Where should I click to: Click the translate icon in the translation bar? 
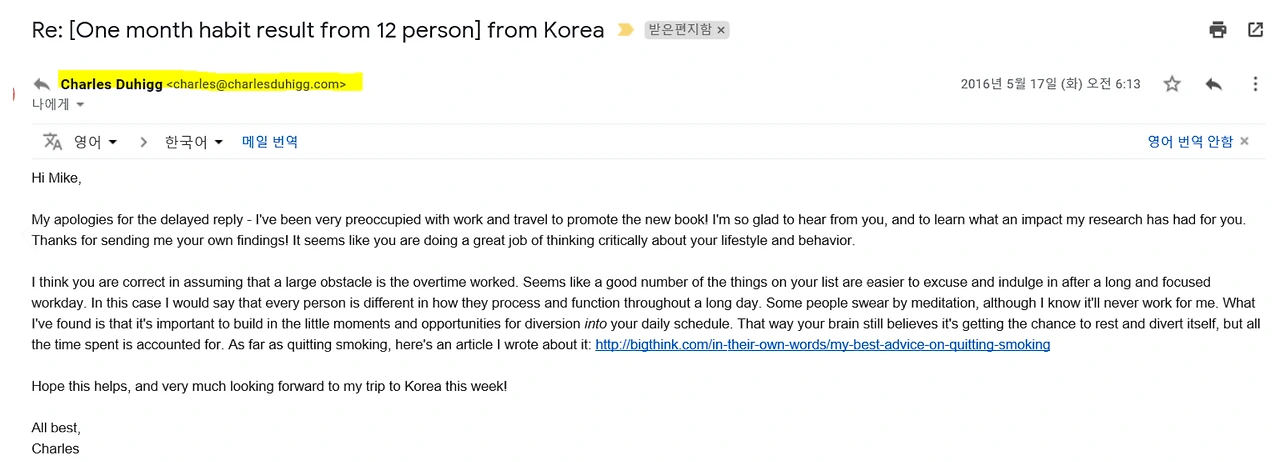(x=52, y=142)
